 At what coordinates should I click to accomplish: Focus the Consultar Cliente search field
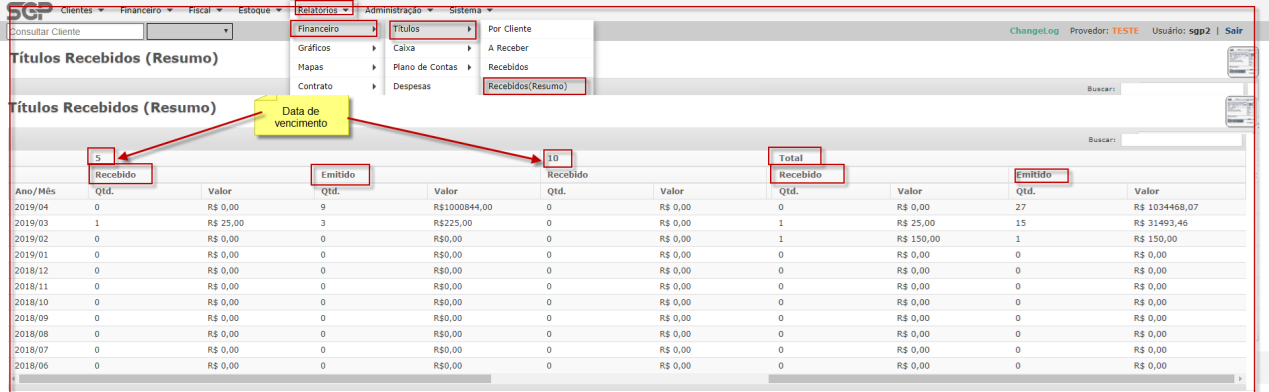click(x=75, y=31)
